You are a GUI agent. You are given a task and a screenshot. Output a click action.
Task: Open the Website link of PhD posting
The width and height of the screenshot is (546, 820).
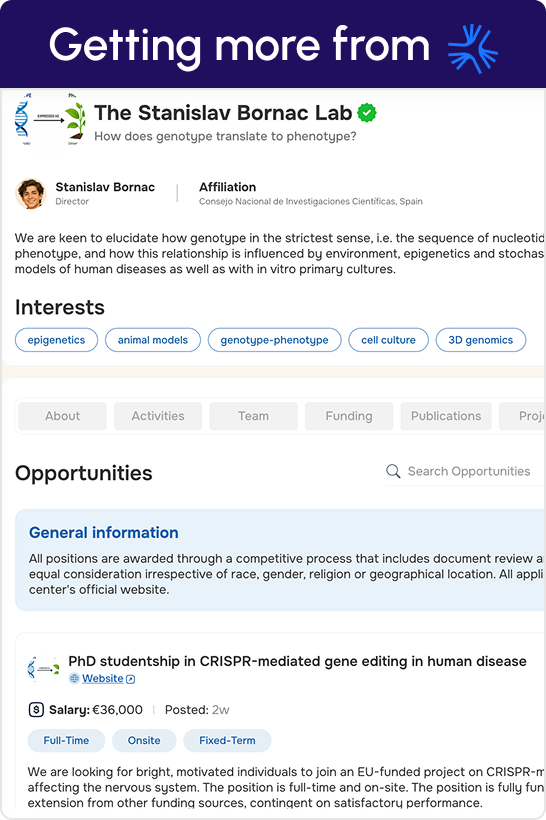(103, 678)
